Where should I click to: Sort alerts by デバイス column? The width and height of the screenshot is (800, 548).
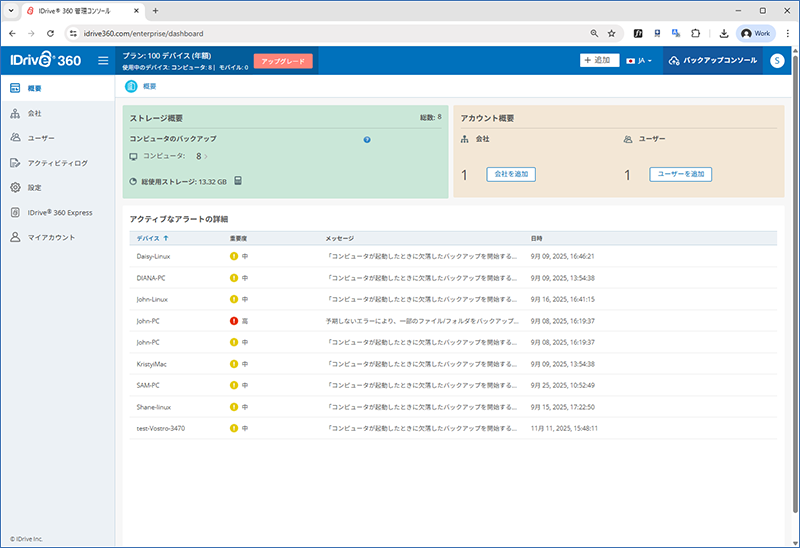pos(152,238)
